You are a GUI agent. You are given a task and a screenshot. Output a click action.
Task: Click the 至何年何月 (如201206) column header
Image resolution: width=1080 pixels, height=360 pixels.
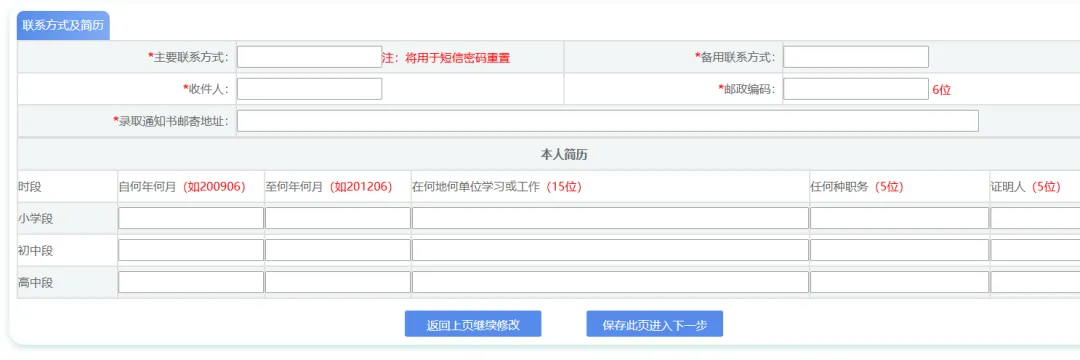pyautogui.click(x=329, y=187)
